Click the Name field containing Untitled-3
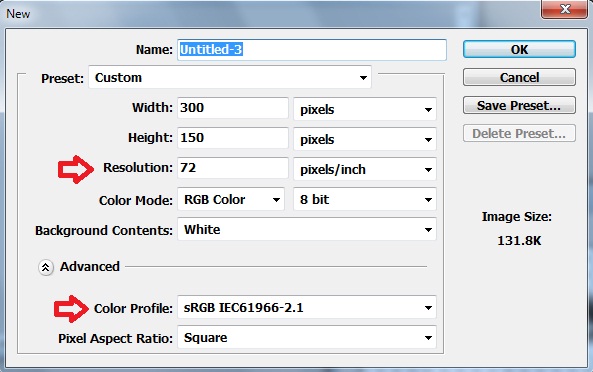 pos(312,50)
